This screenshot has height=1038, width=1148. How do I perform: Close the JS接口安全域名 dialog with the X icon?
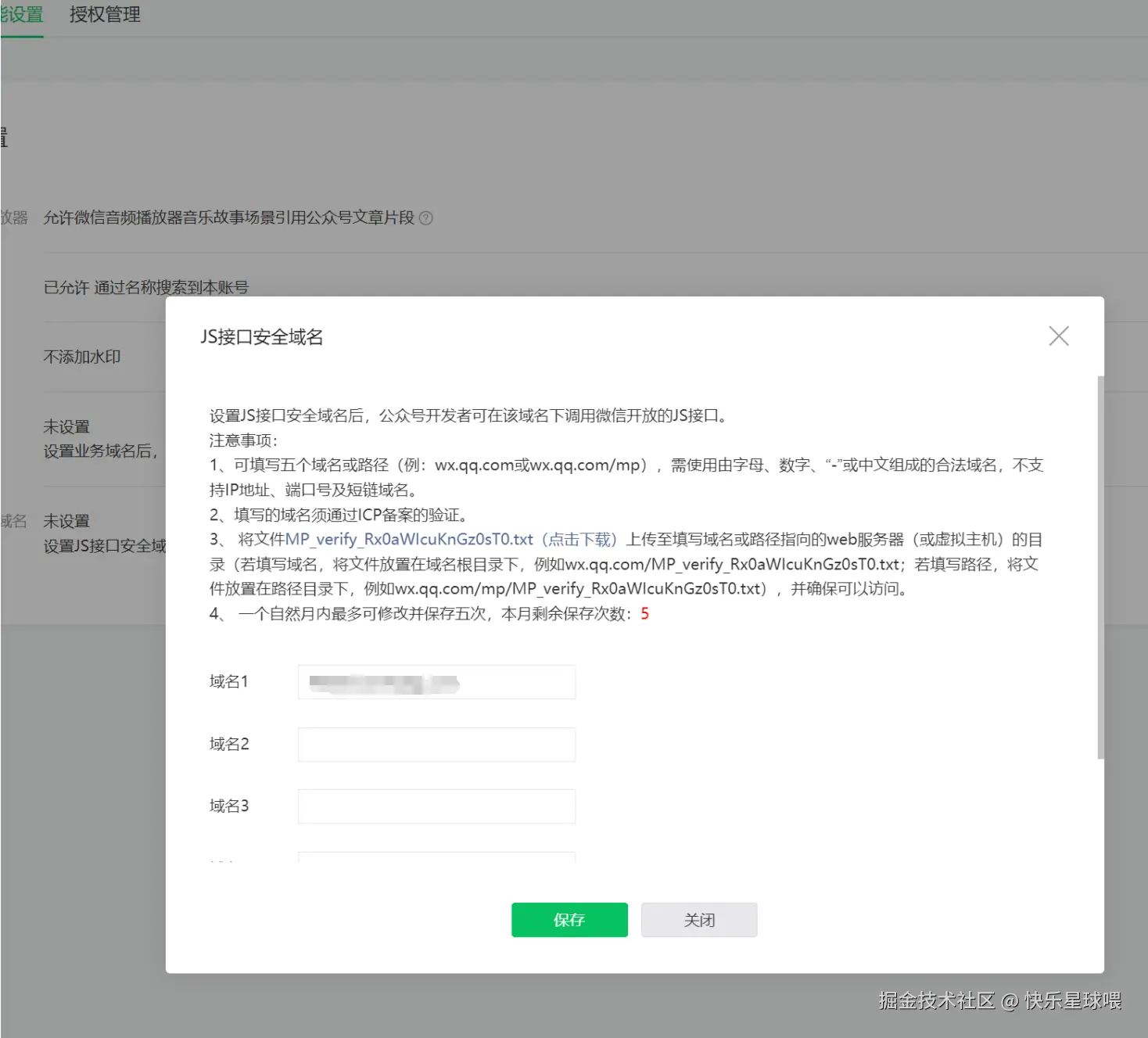1058,335
